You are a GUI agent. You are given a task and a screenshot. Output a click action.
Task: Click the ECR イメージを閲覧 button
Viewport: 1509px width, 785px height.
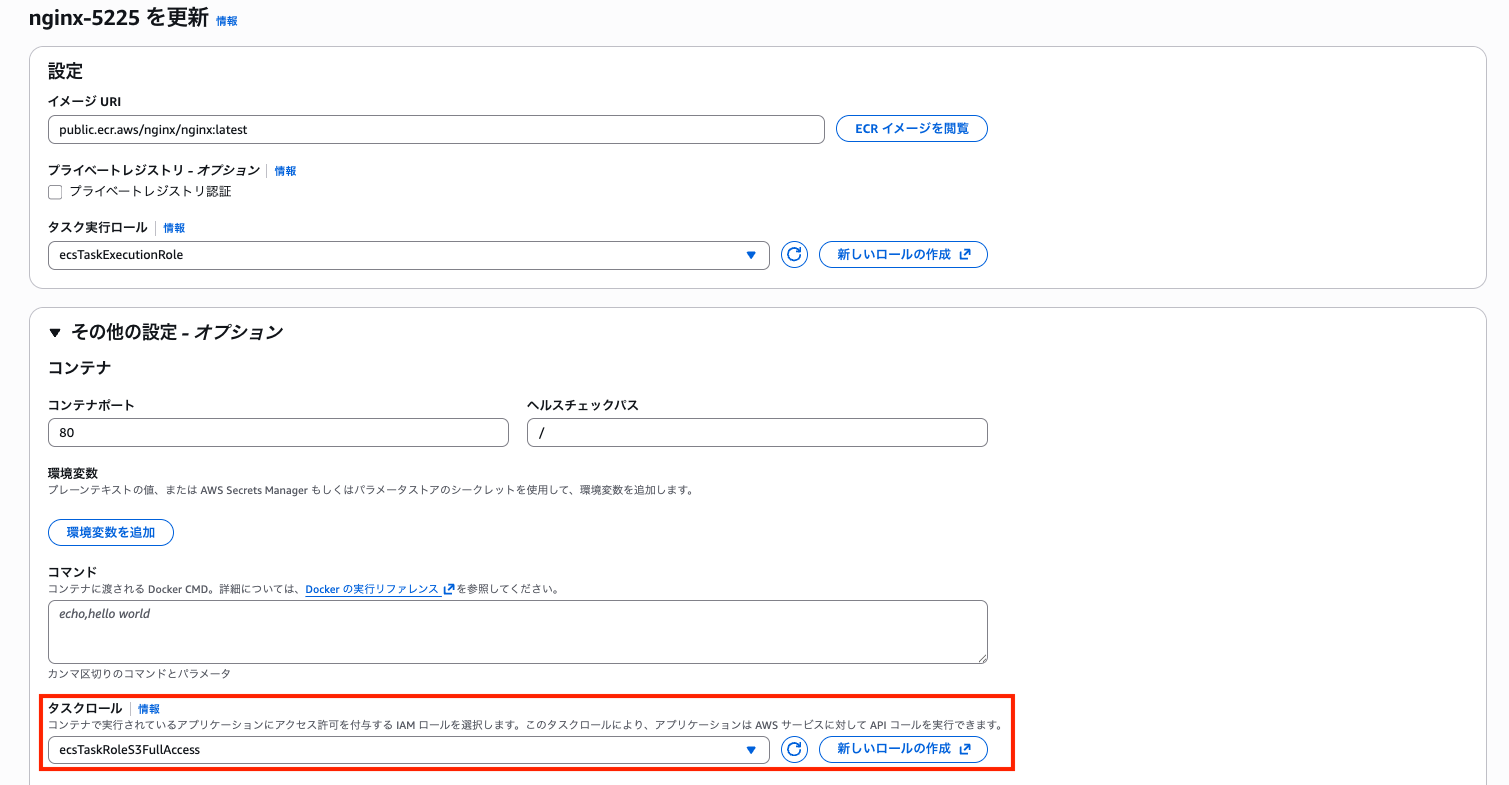coord(911,128)
